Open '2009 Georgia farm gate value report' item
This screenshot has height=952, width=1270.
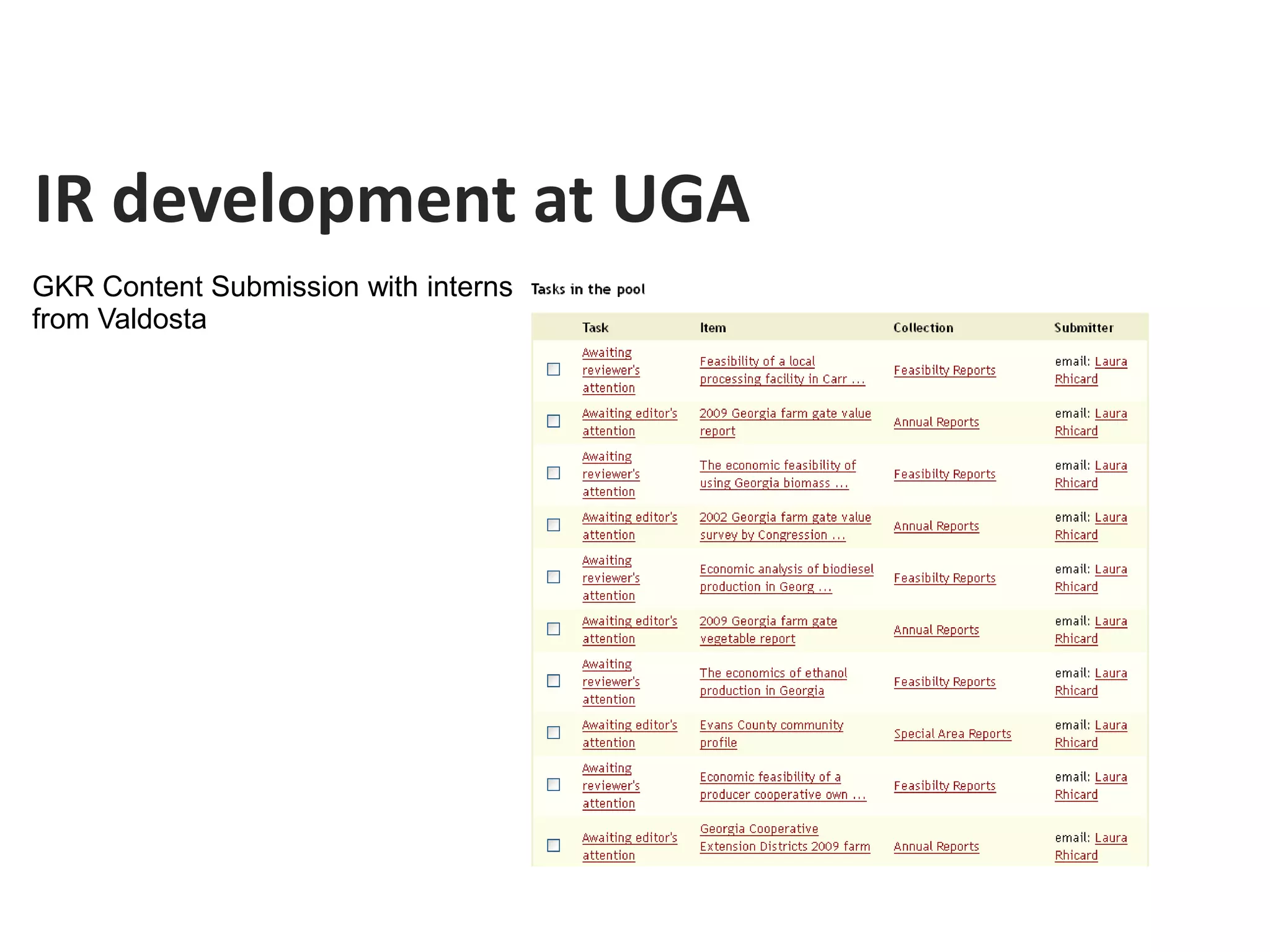click(785, 422)
